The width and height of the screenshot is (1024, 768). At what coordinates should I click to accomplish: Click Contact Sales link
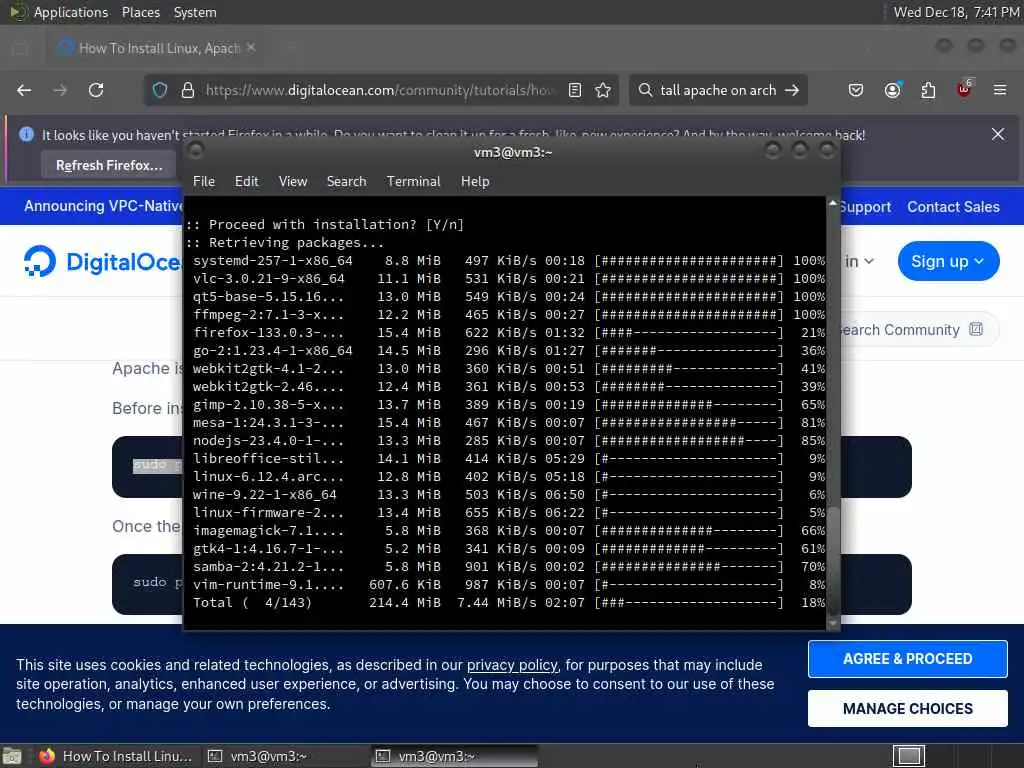click(x=953, y=207)
